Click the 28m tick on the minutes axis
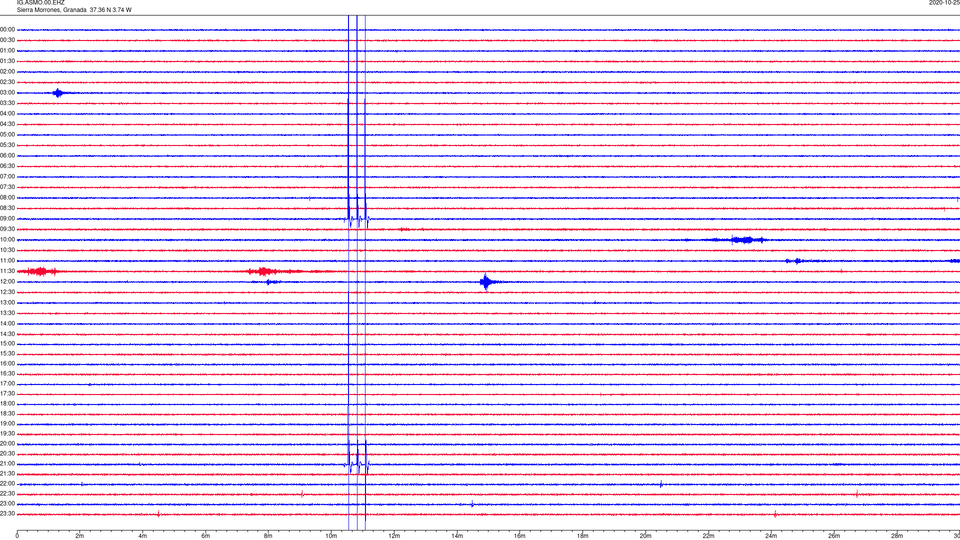 click(x=897, y=536)
